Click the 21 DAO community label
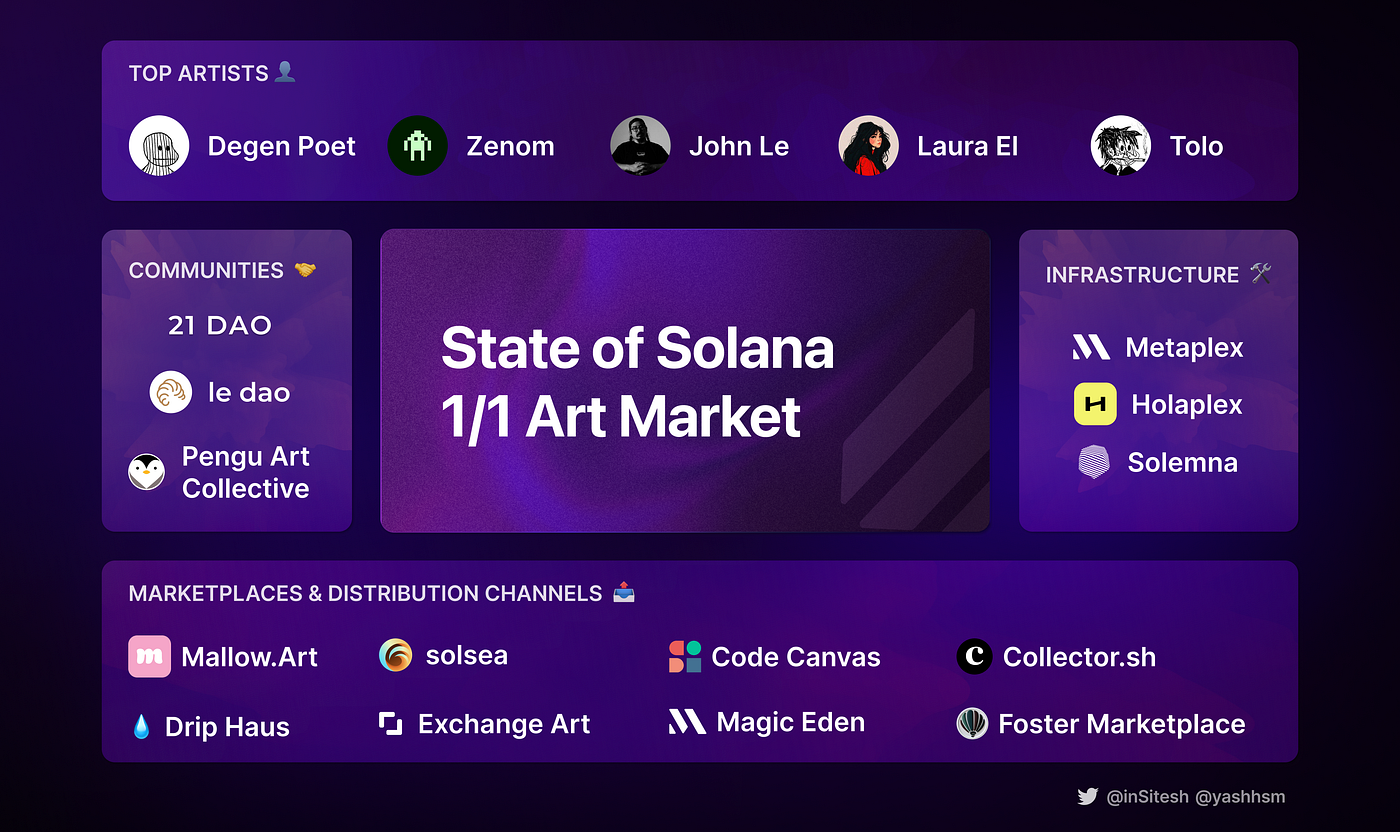1400x832 pixels. coord(220,325)
